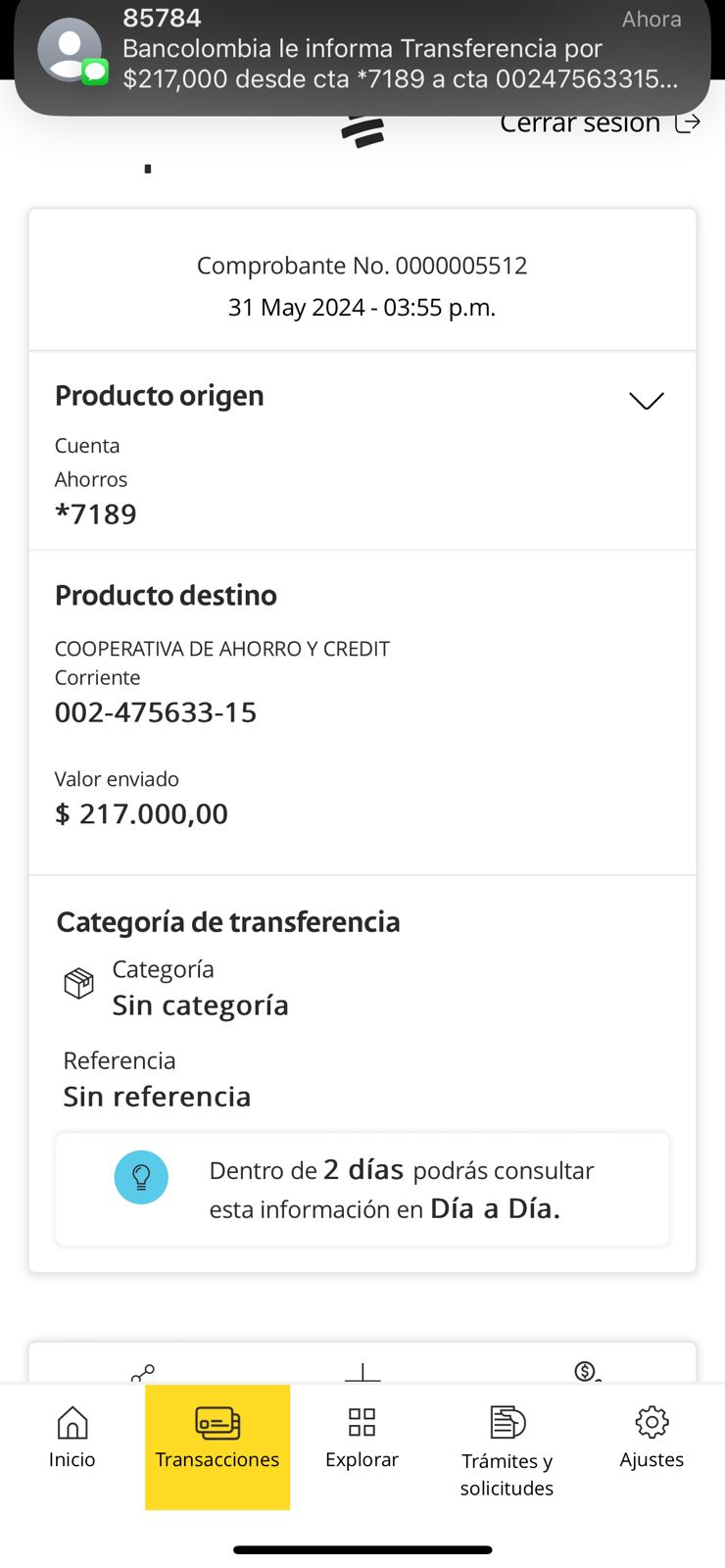Tap the Comprobante No. 0000005512 header
Viewport: 725px width, 1568px height.
point(362,266)
